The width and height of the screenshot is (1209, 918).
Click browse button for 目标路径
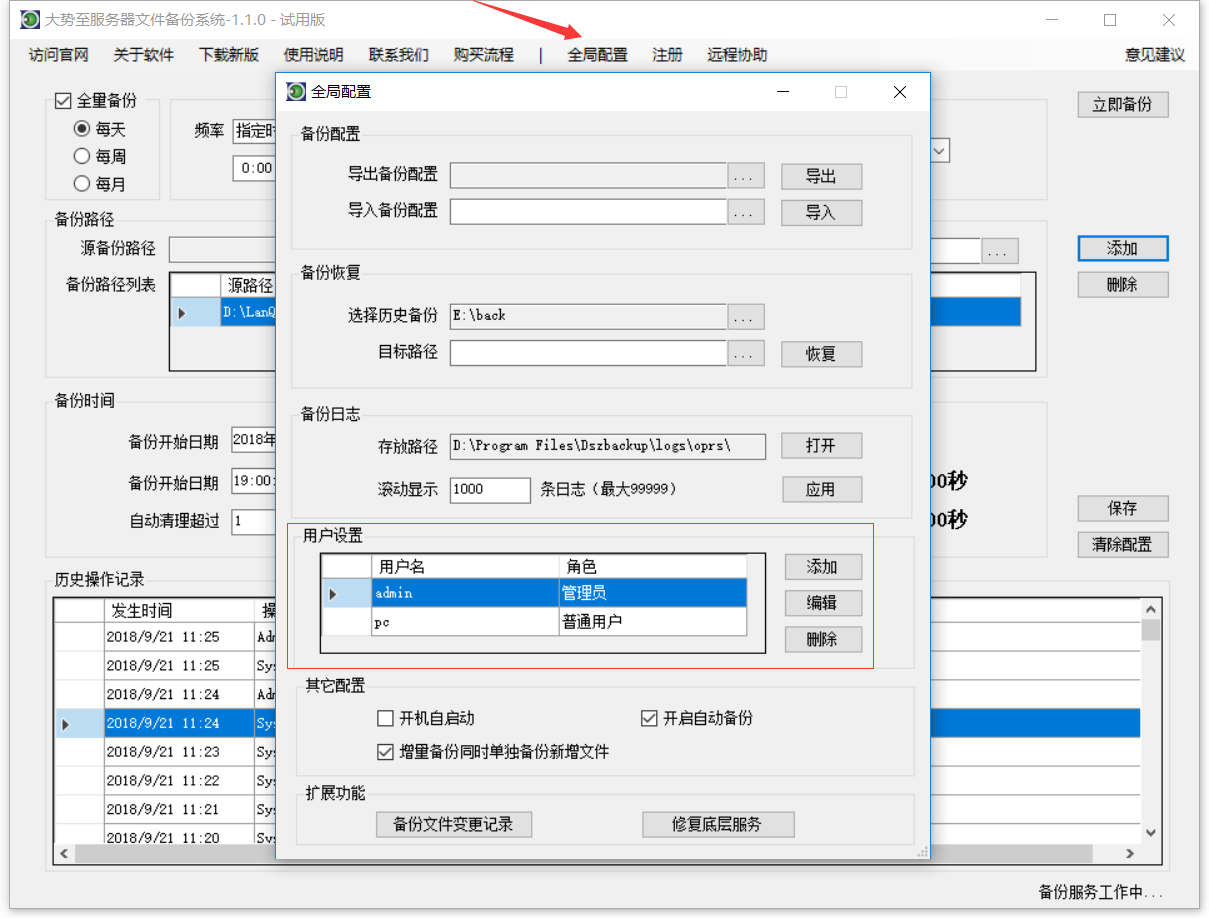click(745, 353)
